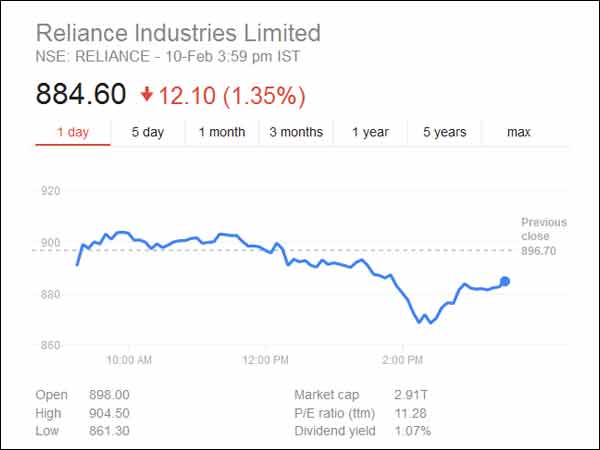Switch to the 5 day tab
Viewport: 600px width, 450px height.
[x=147, y=132]
